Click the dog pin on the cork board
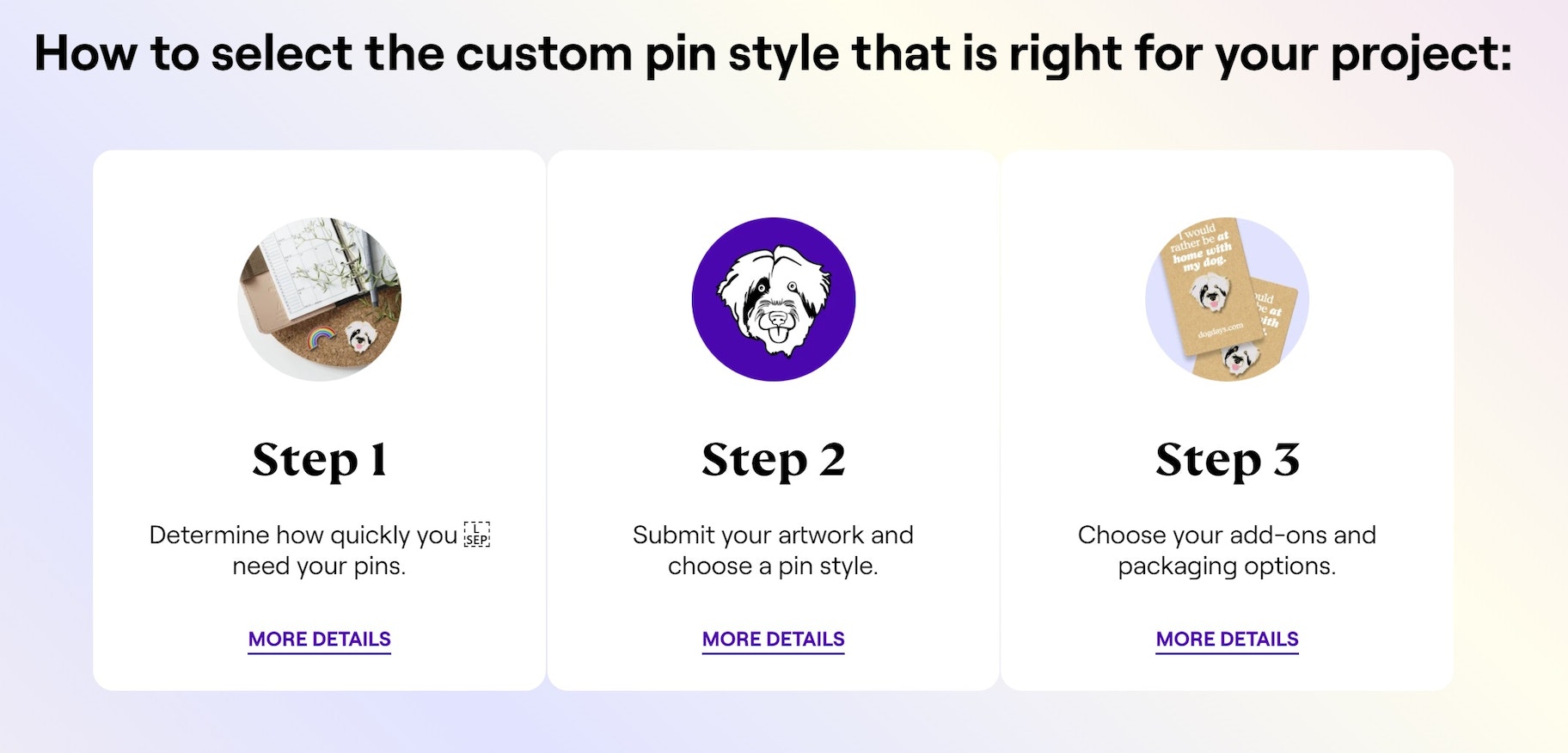The height and width of the screenshot is (753, 1568). tap(359, 336)
